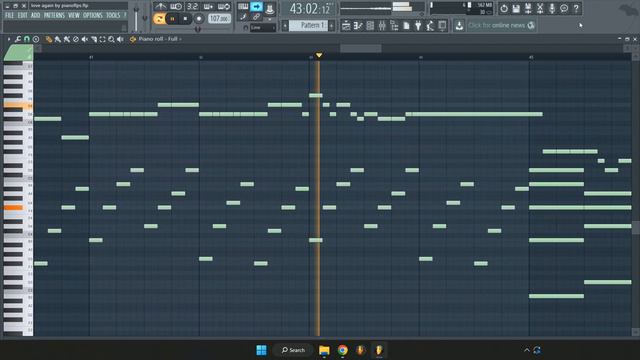
Task: Toggle piano roll snap magnet
Action: pyautogui.click(x=27, y=39)
